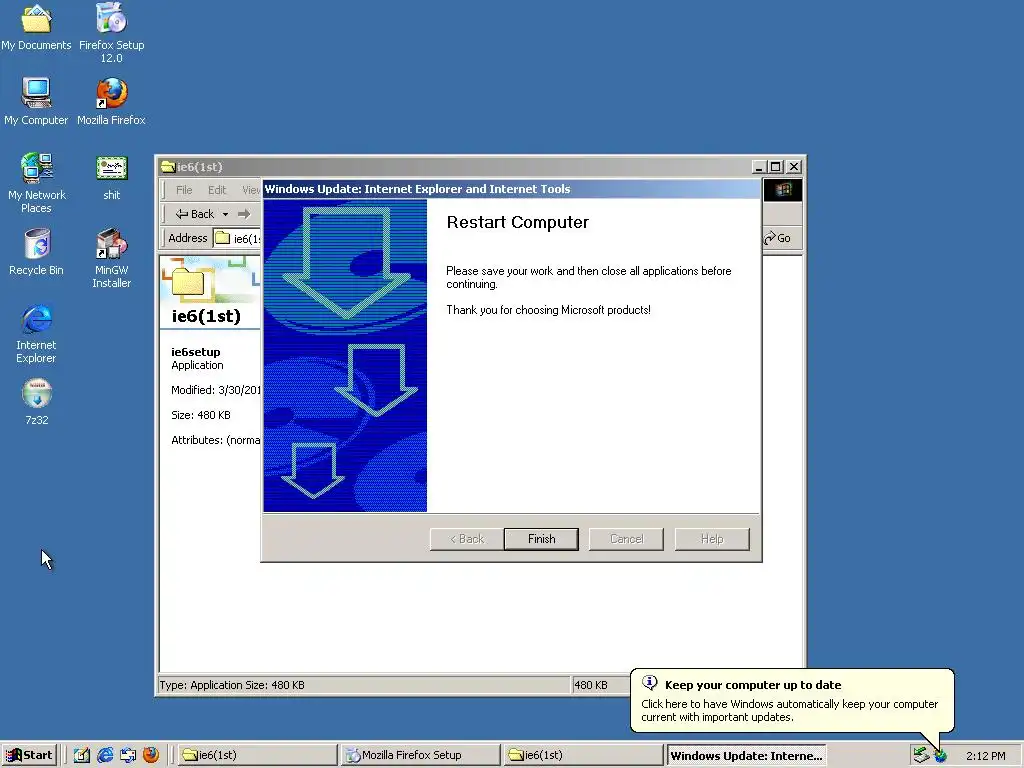Open My Documents desktop icon

tap(37, 26)
